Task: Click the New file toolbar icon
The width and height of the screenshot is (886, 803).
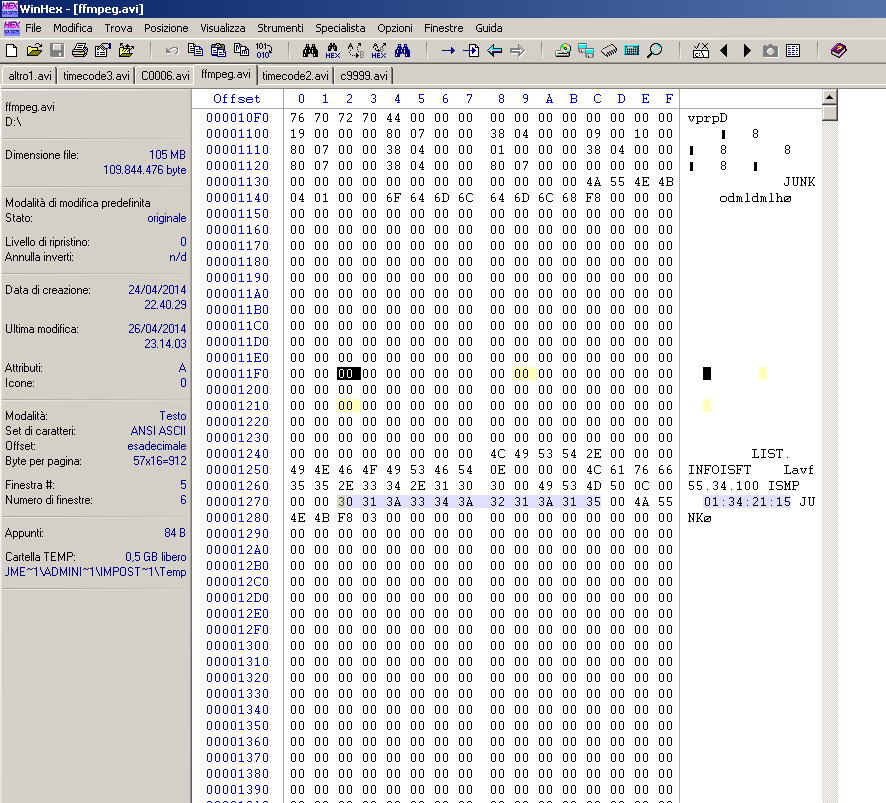Action: click(x=12, y=50)
